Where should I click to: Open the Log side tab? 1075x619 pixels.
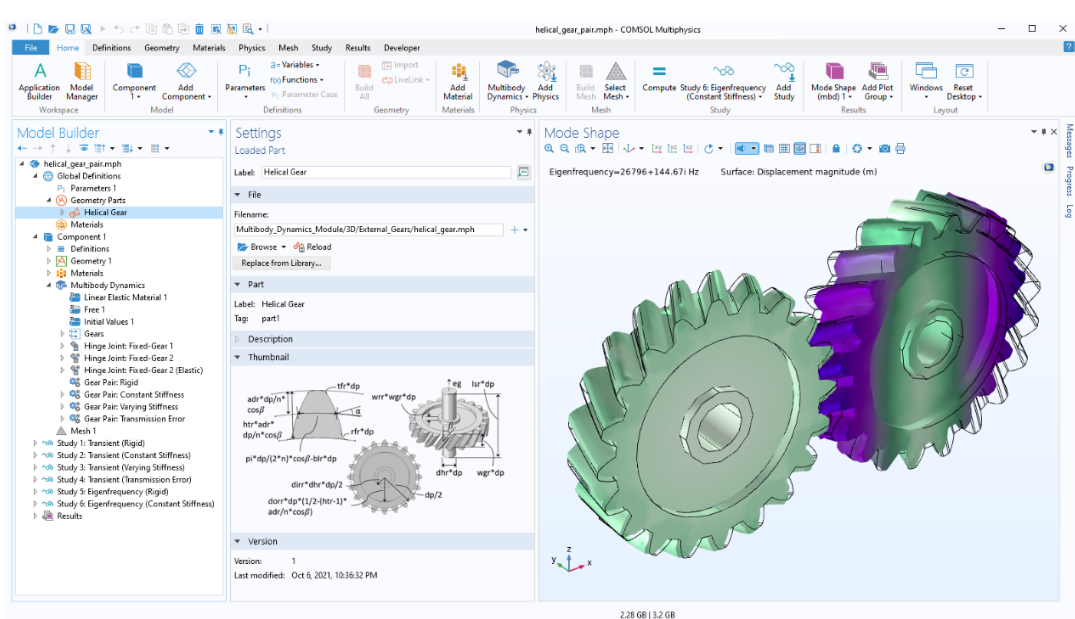click(1068, 211)
